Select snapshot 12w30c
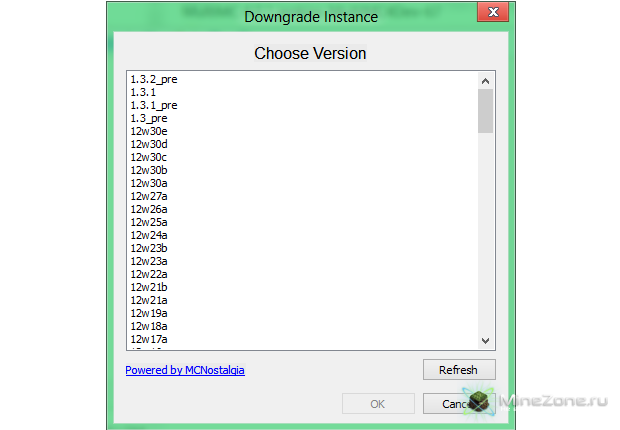Image resolution: width=620 pixels, height=430 pixels. pyautogui.click(x=149, y=157)
